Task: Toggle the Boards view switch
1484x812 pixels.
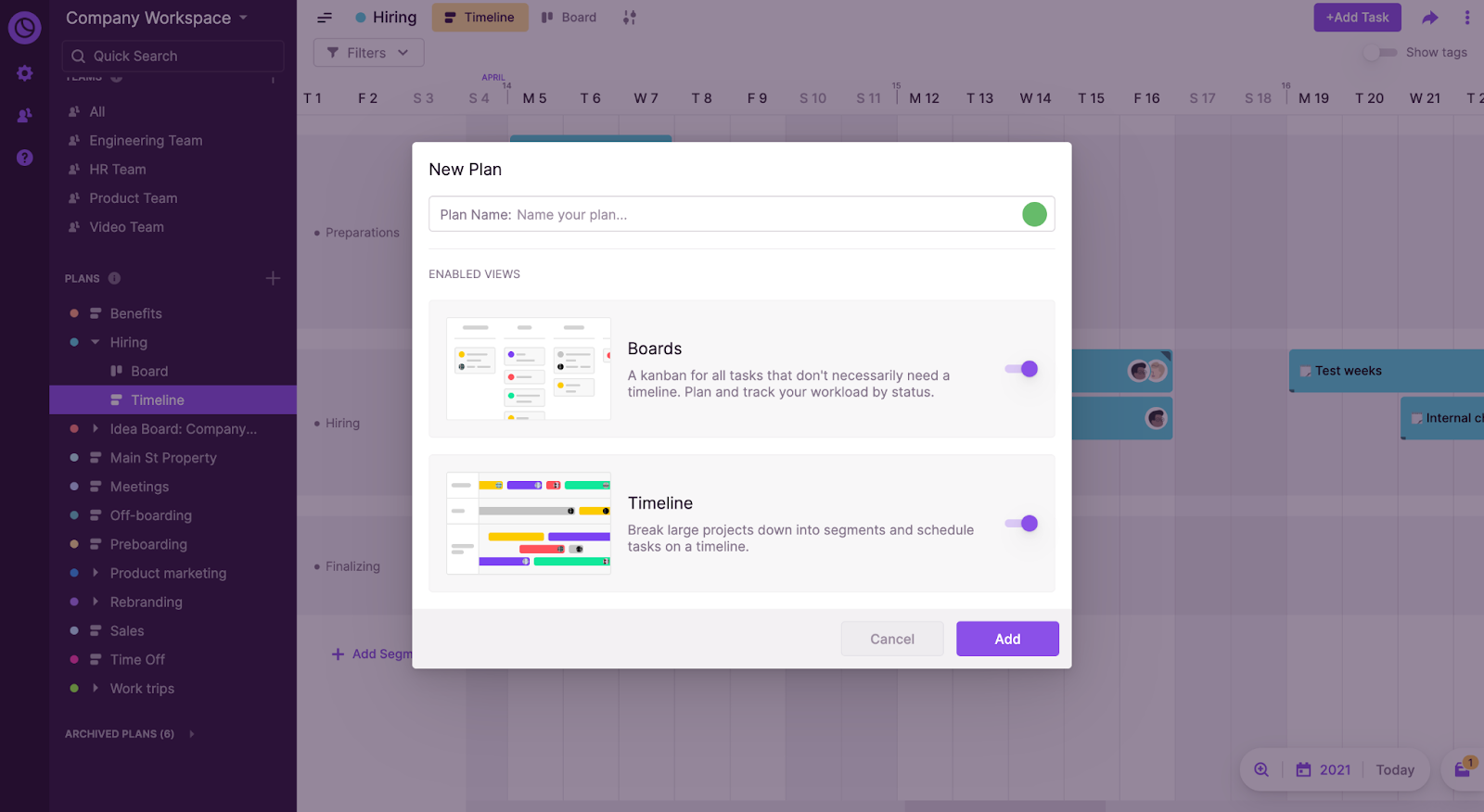Action: pos(1021,369)
